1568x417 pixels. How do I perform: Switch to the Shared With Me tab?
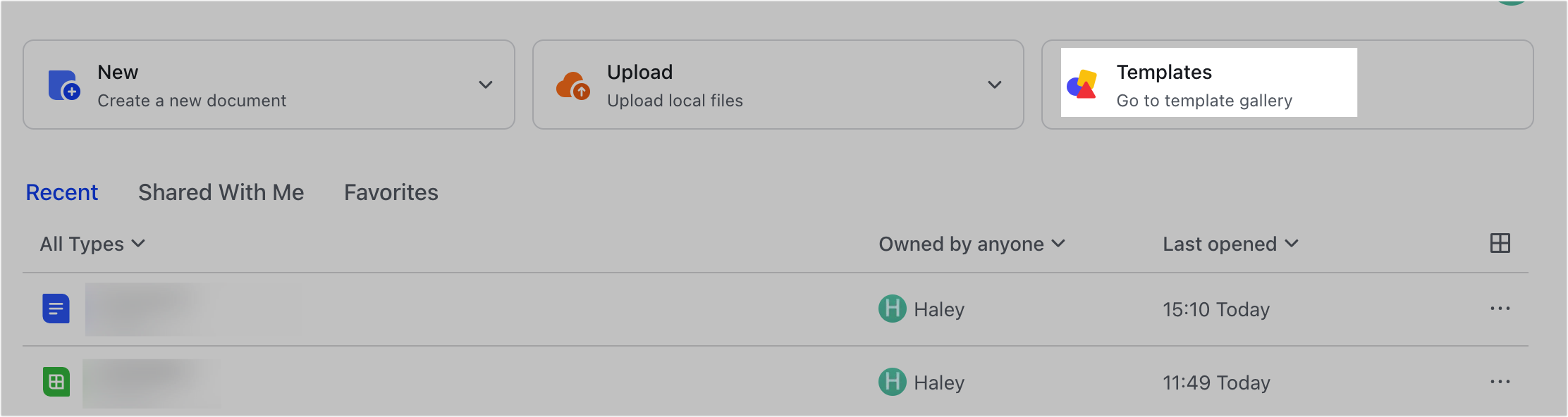(221, 192)
